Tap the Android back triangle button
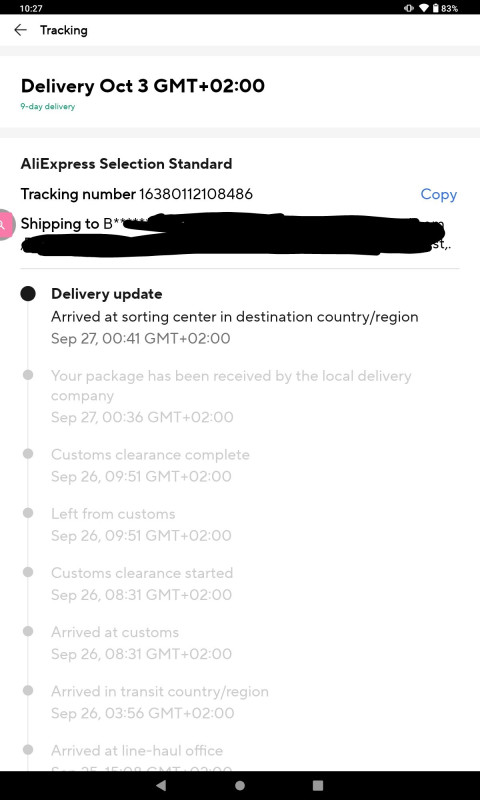 [161, 785]
